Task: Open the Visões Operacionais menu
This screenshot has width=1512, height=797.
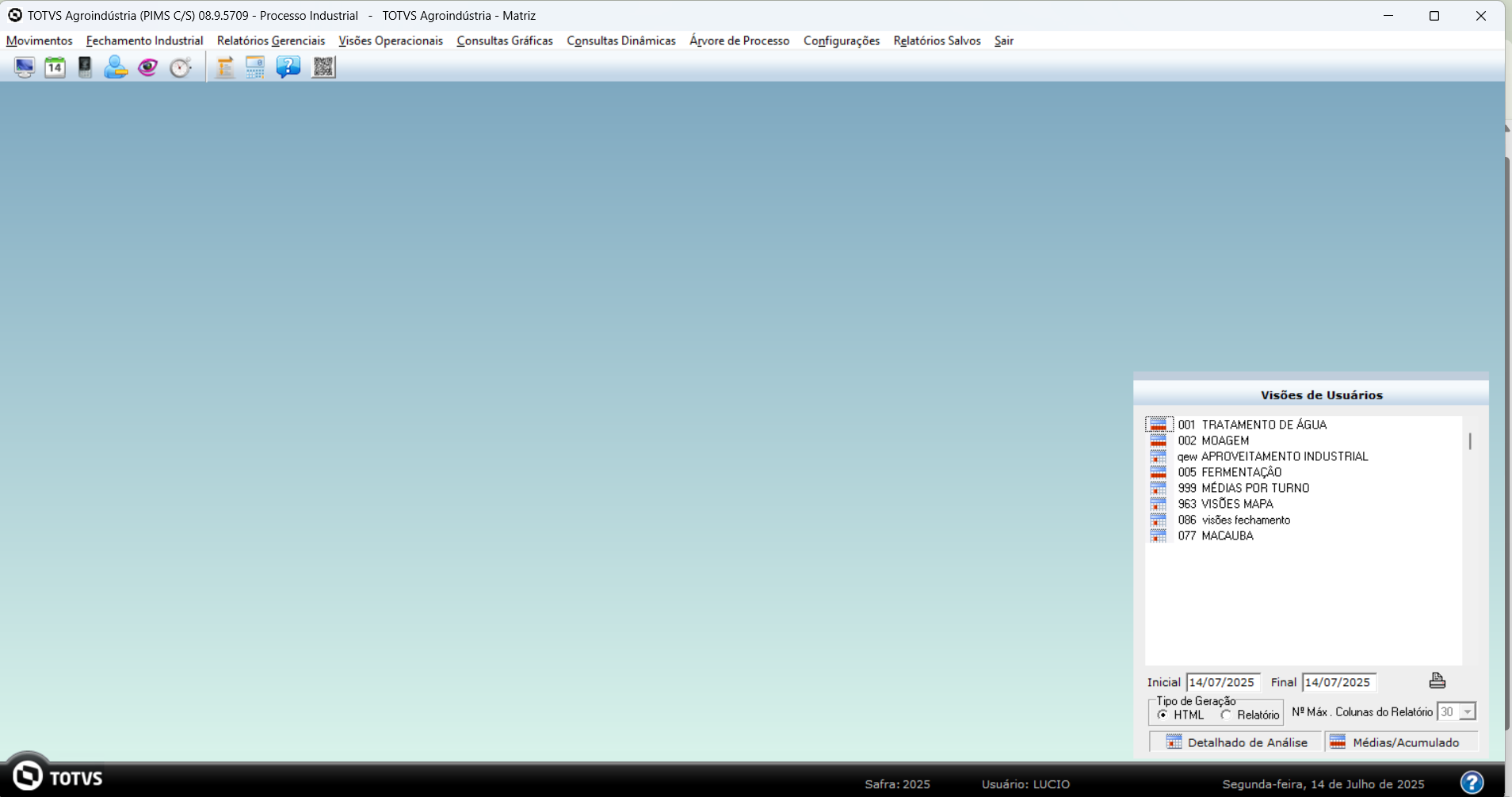Action: tap(391, 40)
